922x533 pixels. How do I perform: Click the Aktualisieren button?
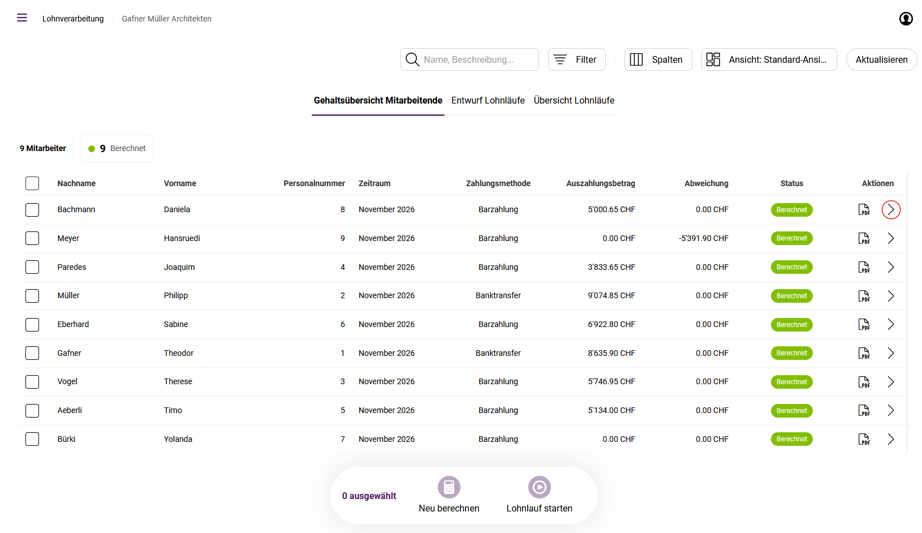[x=881, y=59]
